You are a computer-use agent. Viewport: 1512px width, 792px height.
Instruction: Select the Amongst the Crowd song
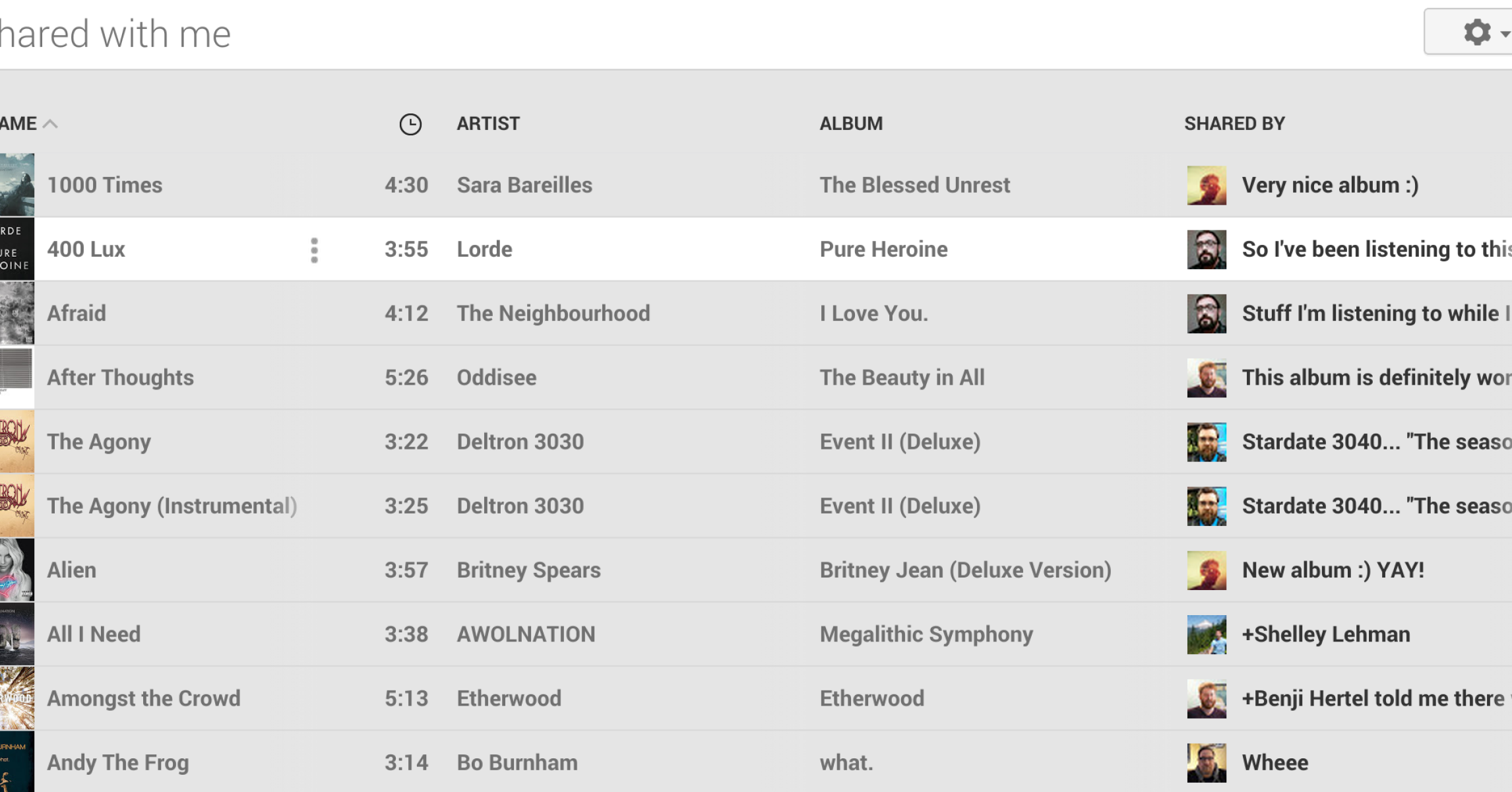144,698
